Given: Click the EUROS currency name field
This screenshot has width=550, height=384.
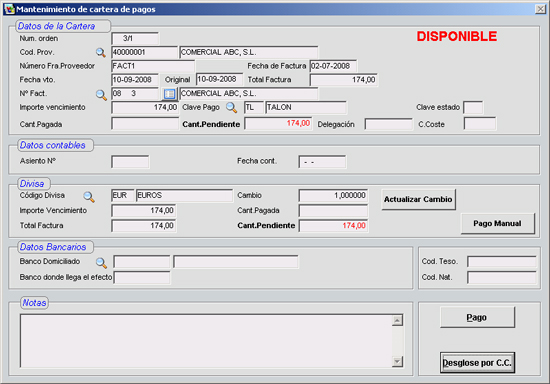Looking at the screenshot, I should (184, 196).
